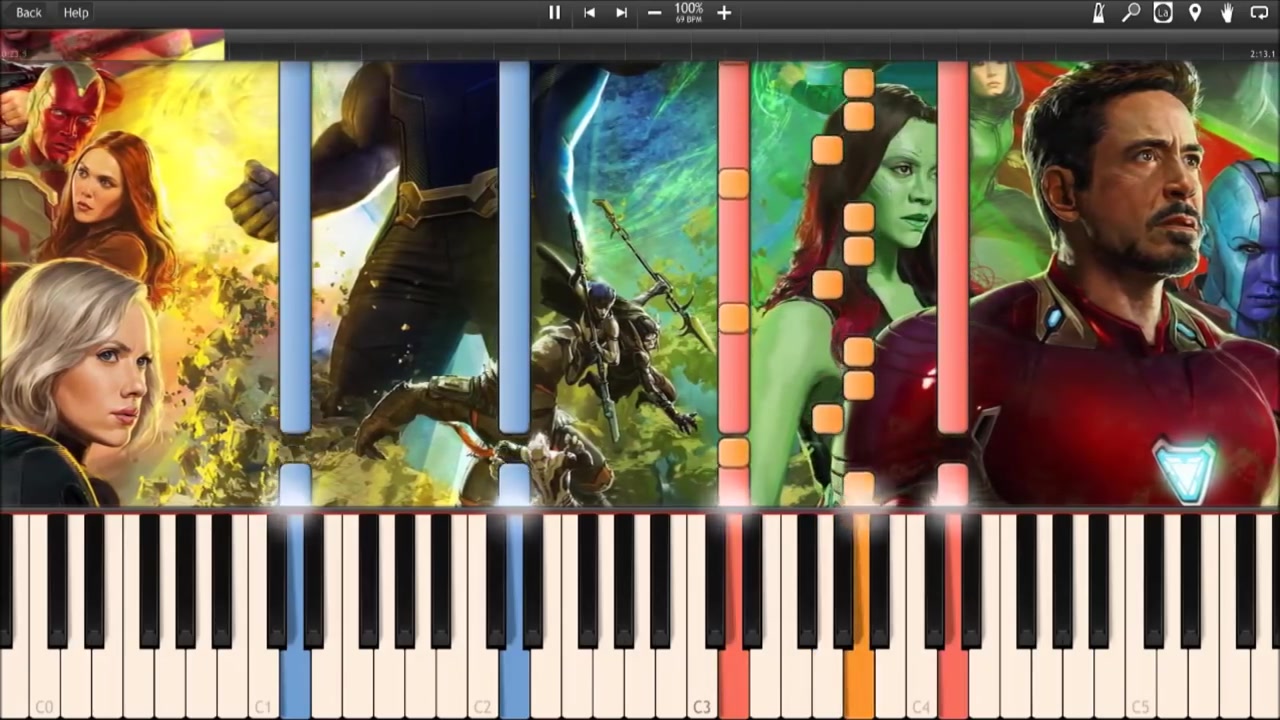Screen dimensions: 1280x720
Task: Play the C0 piano key
Action: [45, 618]
